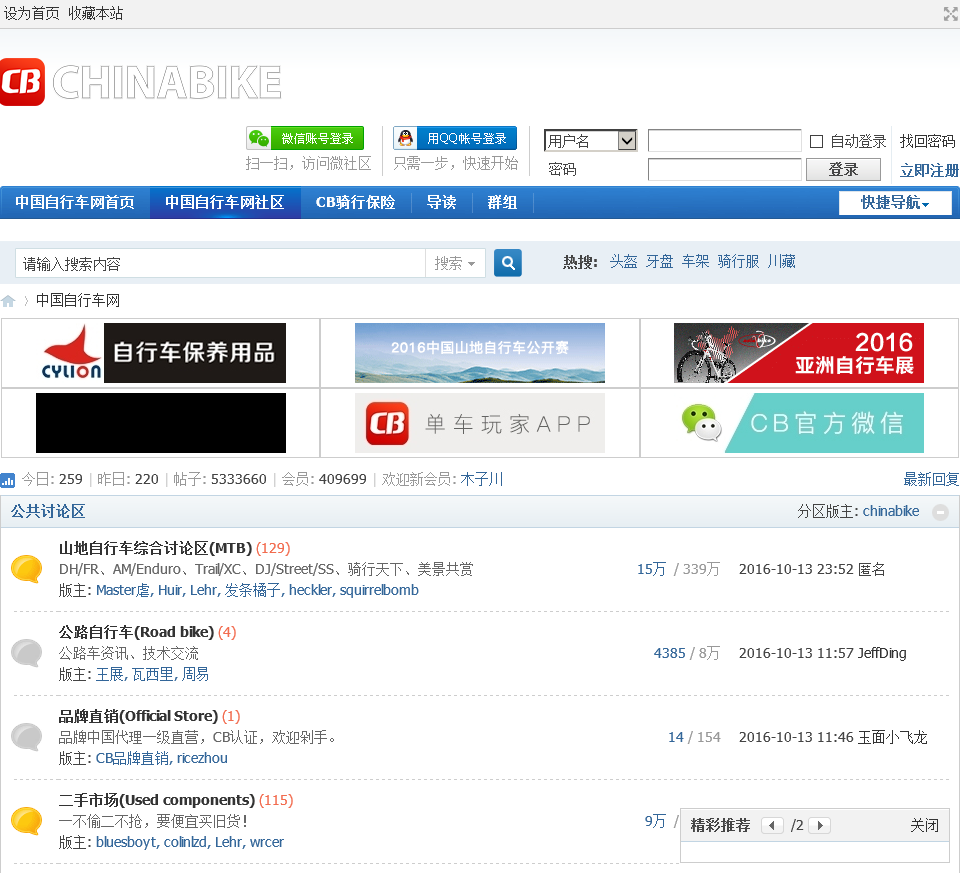Screen dimensions: 960x873
Task: Go to previous page in 精彩推荐
Action: [772, 825]
